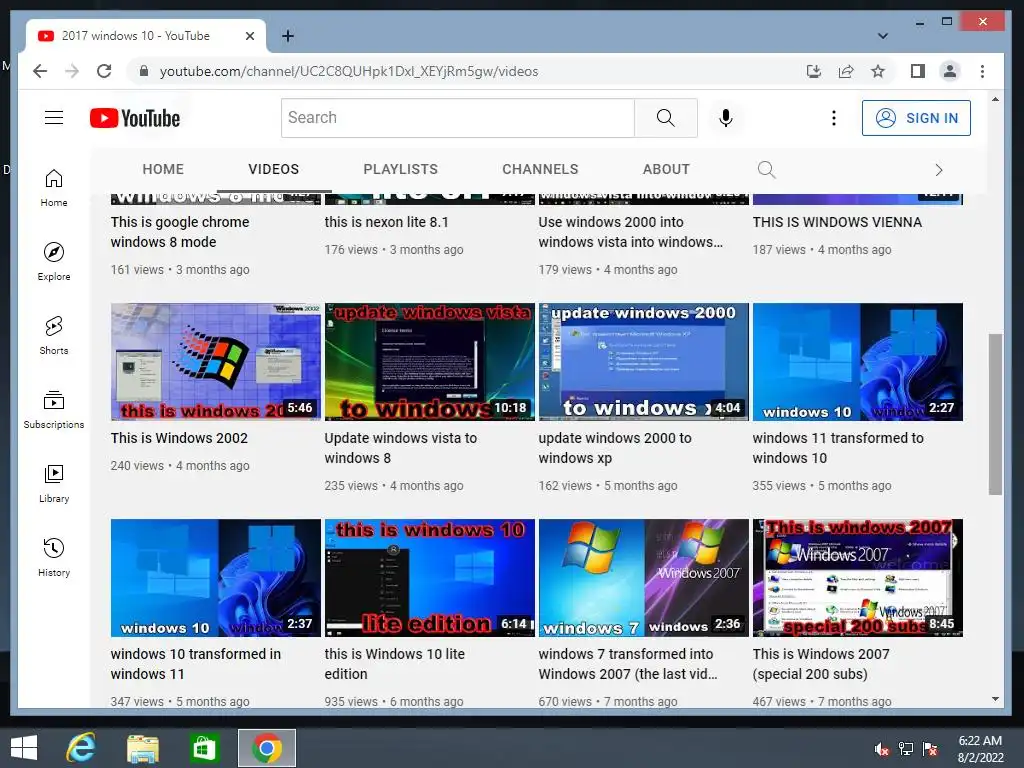Viewport: 1024px width, 768px height.
Task: Open the Store from taskbar
Action: click(204, 748)
